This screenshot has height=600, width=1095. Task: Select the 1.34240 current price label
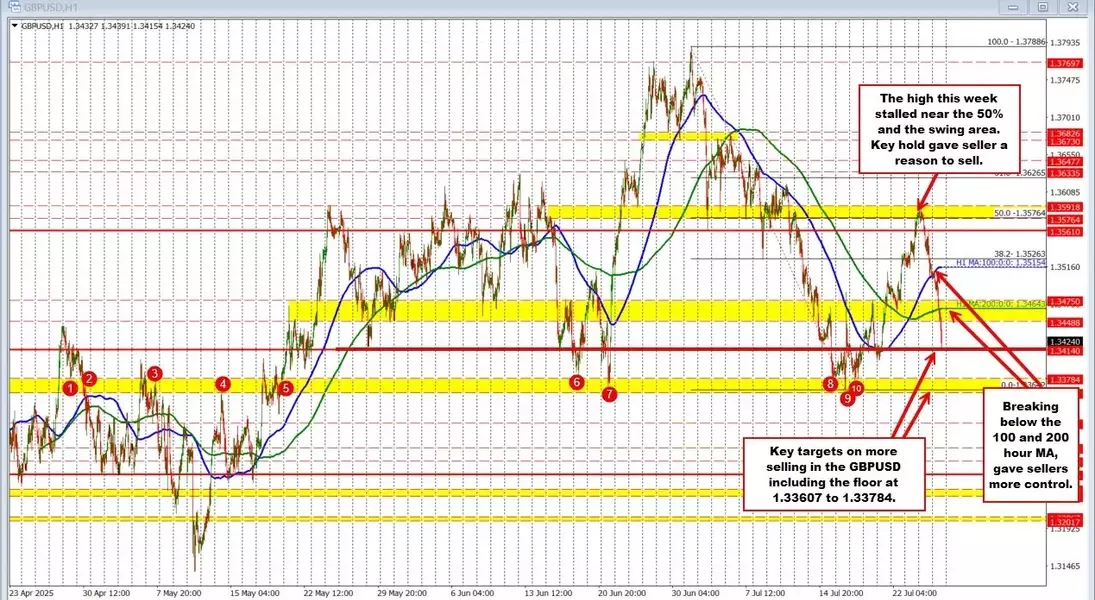coord(1062,341)
